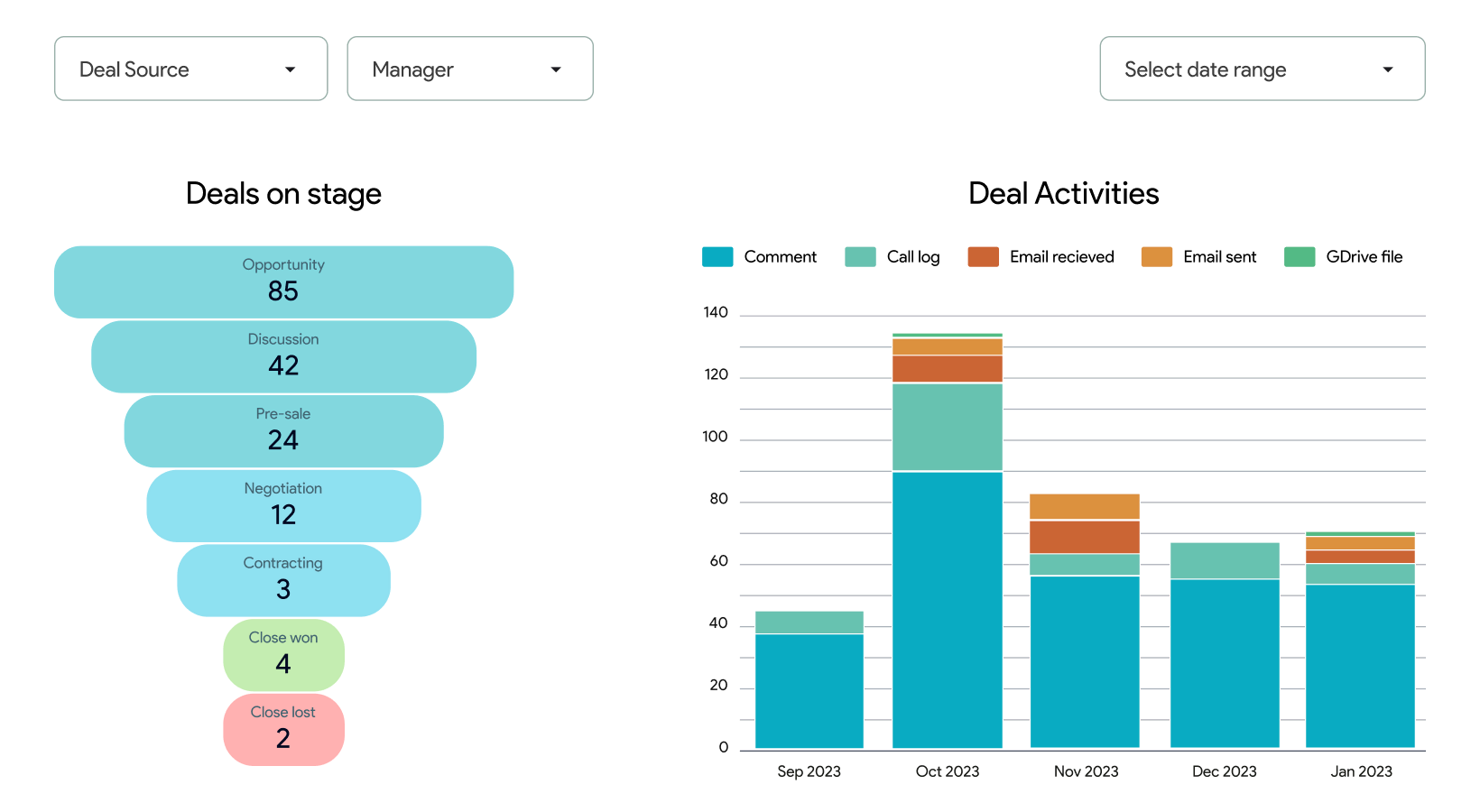Select the Negotiation funnel stage
1480x812 pixels.
pos(283,505)
